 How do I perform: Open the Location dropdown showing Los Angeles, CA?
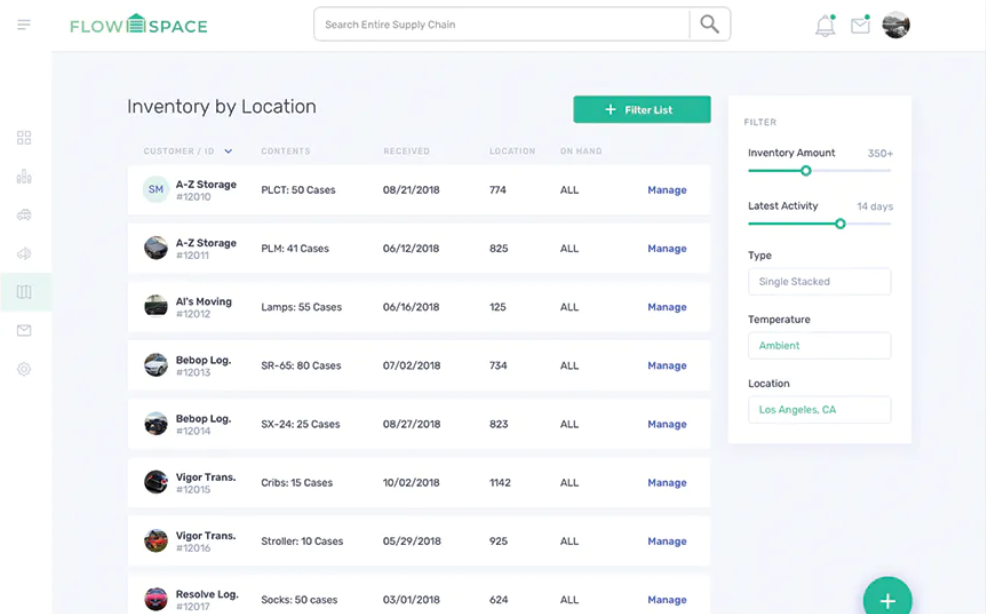819,410
